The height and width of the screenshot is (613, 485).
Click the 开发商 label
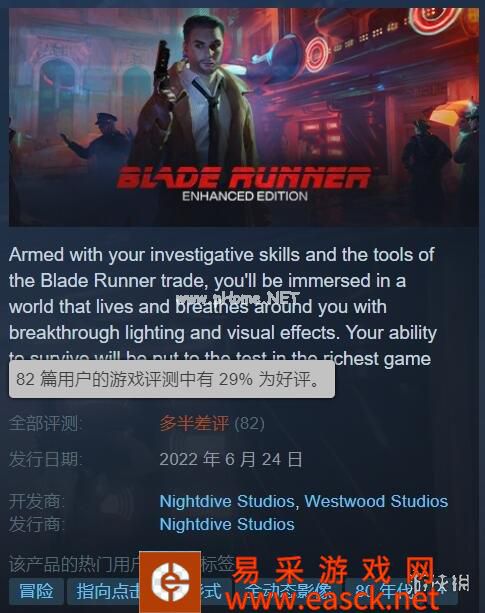[37, 501]
